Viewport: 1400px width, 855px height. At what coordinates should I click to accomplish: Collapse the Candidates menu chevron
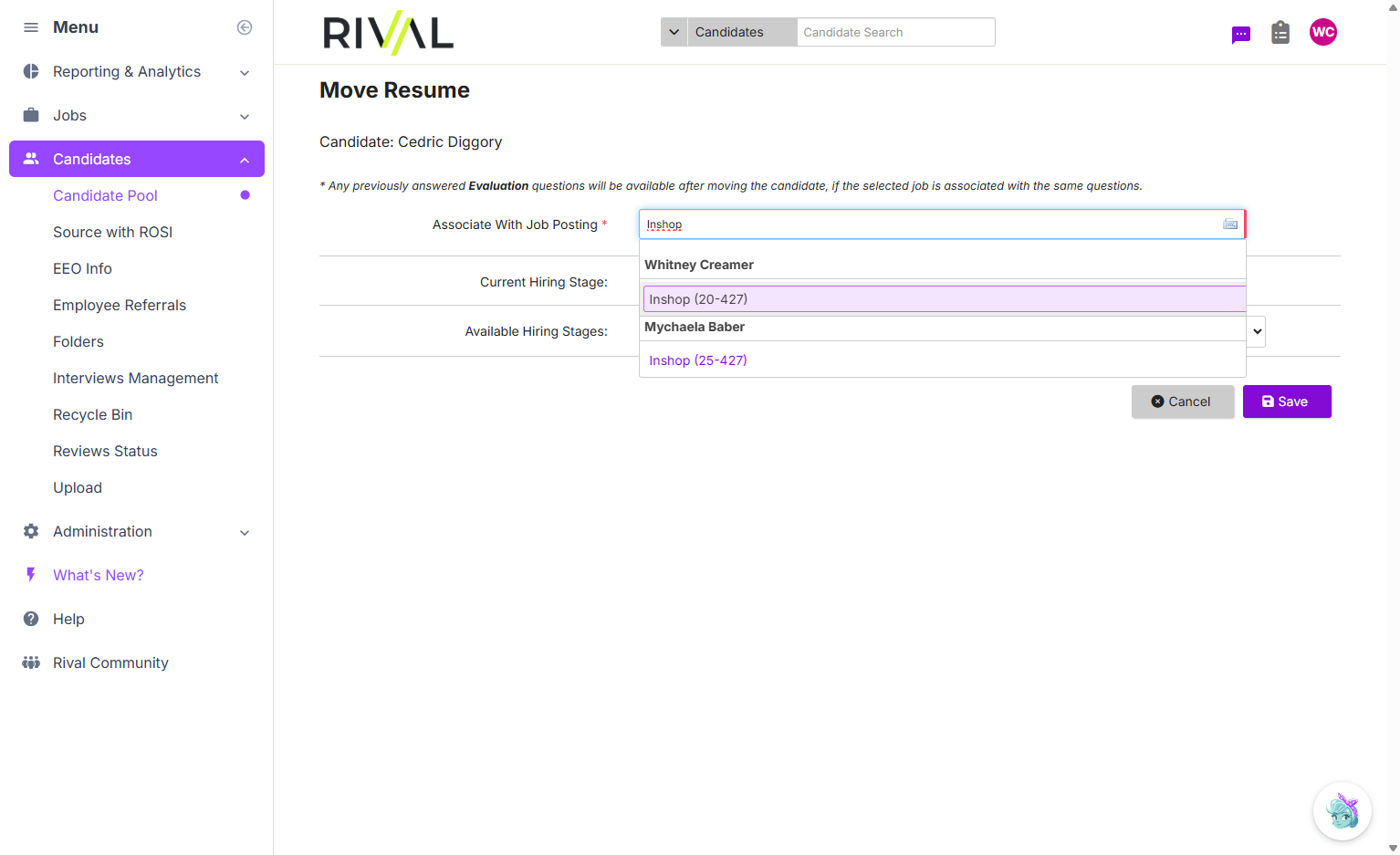pyautogui.click(x=245, y=160)
